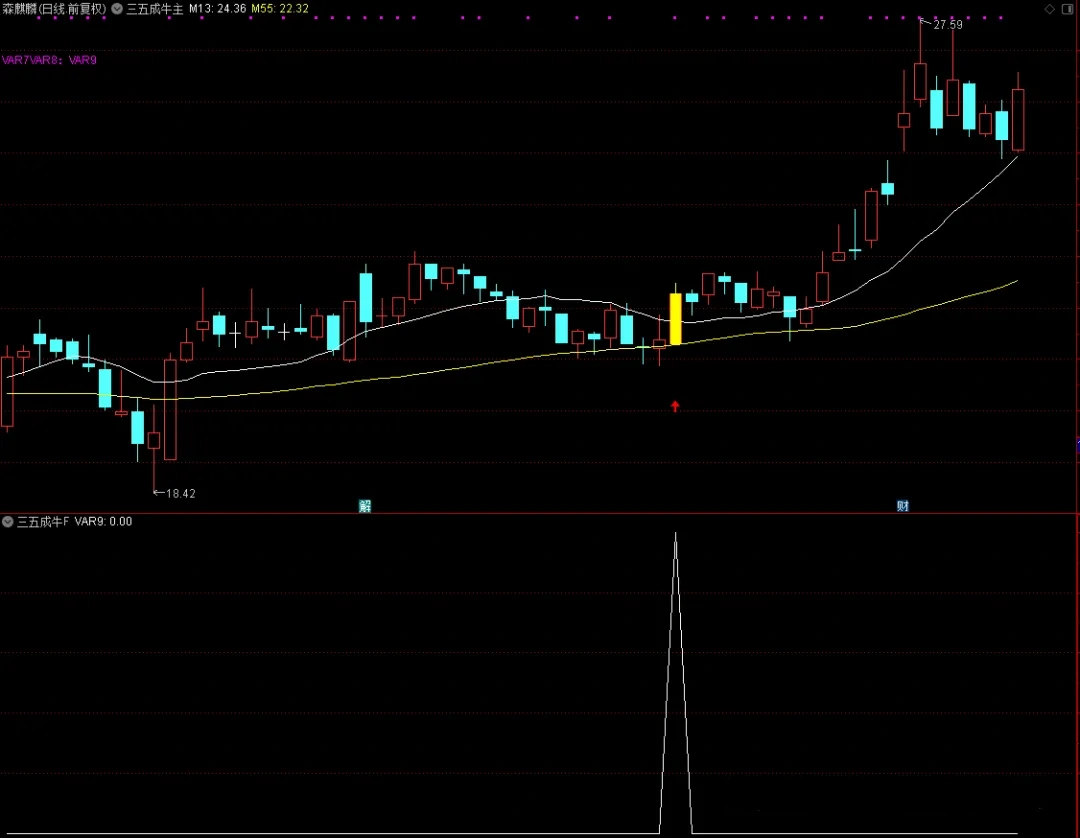Screen dimensions: 1080x838
Task: Expand the 三五成牛F sub-chart indicator menu
Action: coord(8,522)
